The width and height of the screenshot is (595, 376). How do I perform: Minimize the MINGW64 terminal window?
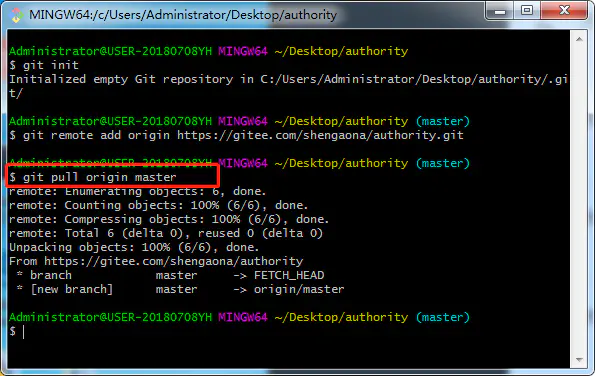tap(499, 10)
